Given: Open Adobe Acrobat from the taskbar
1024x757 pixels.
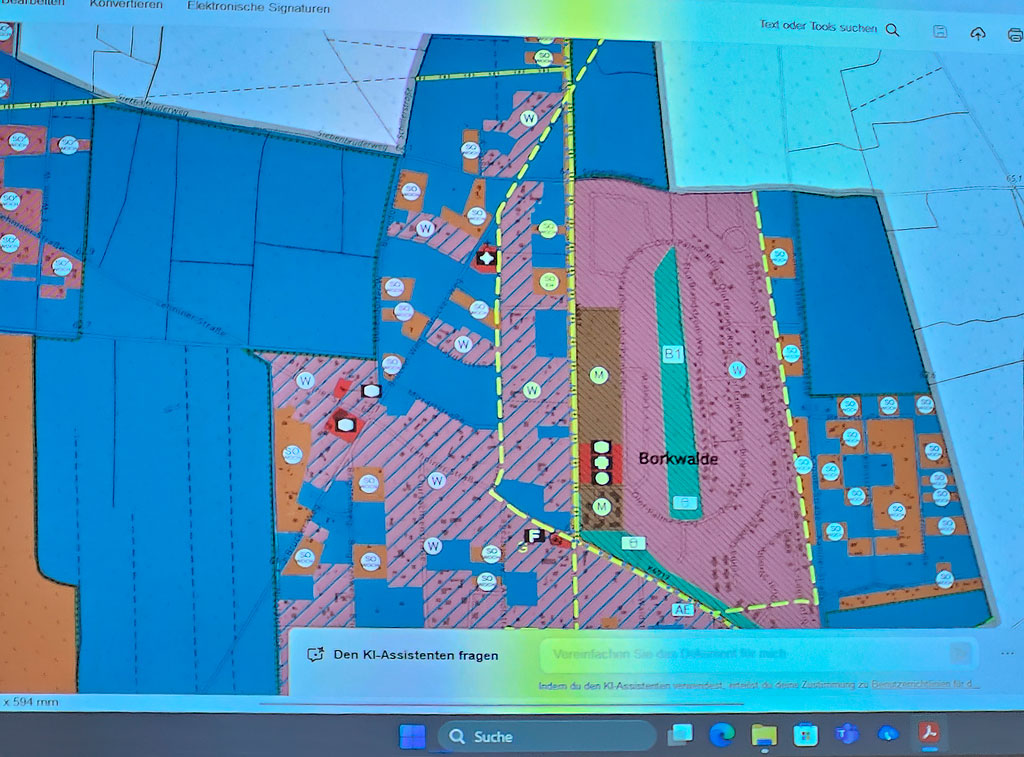Looking at the screenshot, I should pos(930,735).
